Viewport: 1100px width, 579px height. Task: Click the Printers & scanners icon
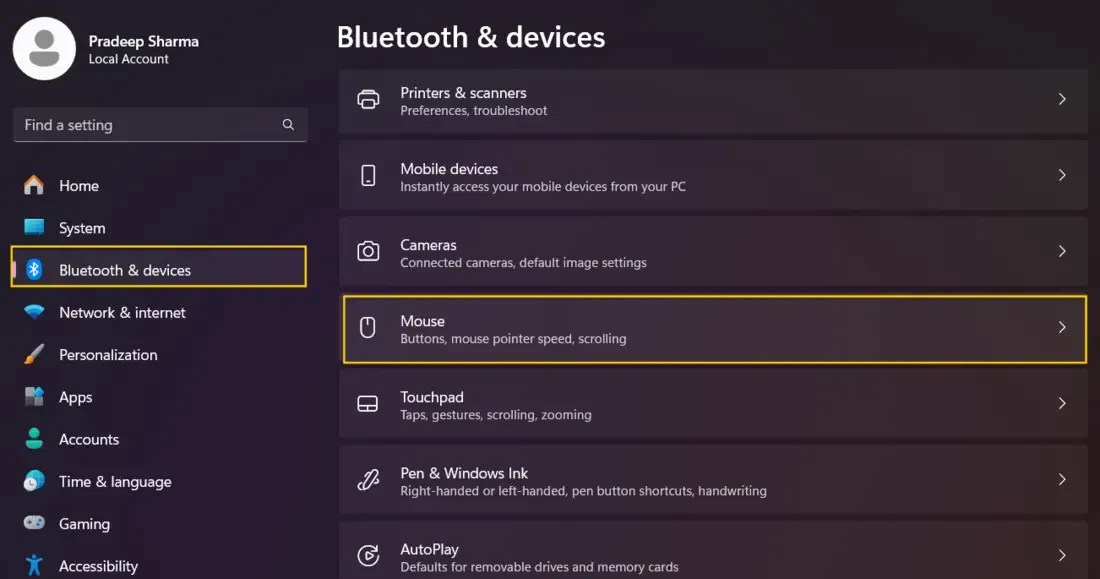click(369, 99)
